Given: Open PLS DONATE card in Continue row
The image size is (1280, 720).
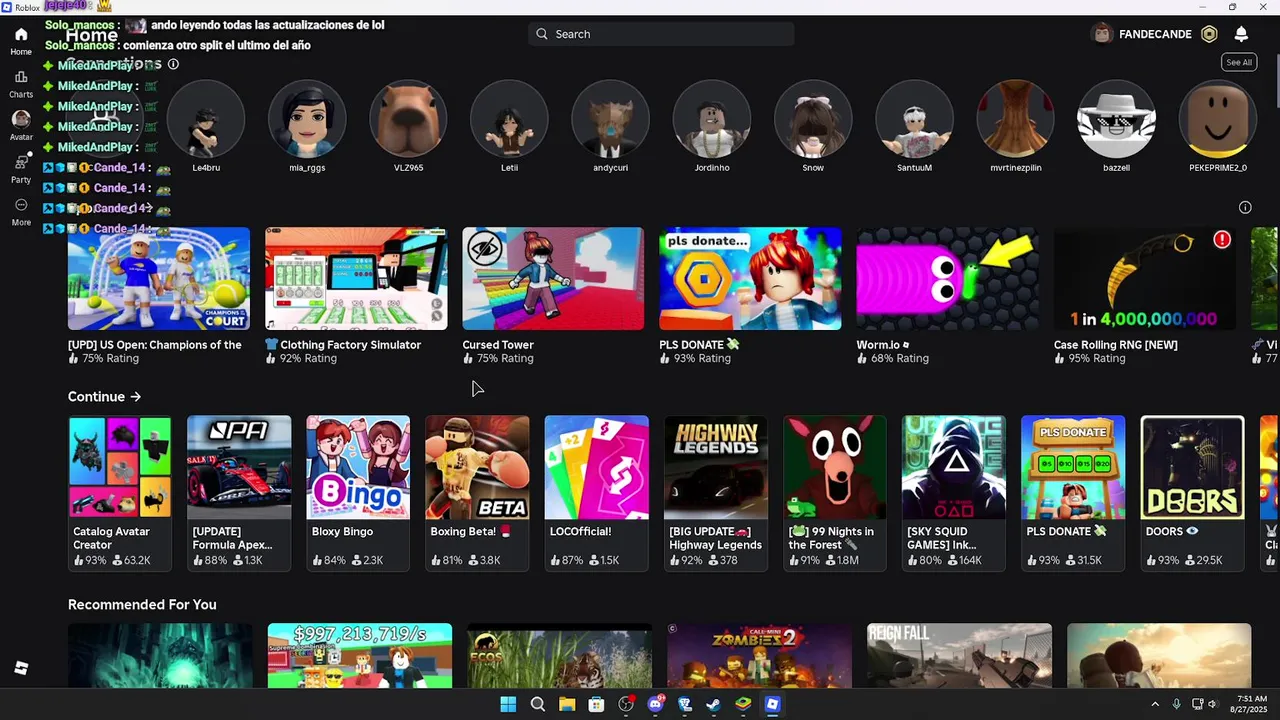Looking at the screenshot, I should tap(1073, 493).
